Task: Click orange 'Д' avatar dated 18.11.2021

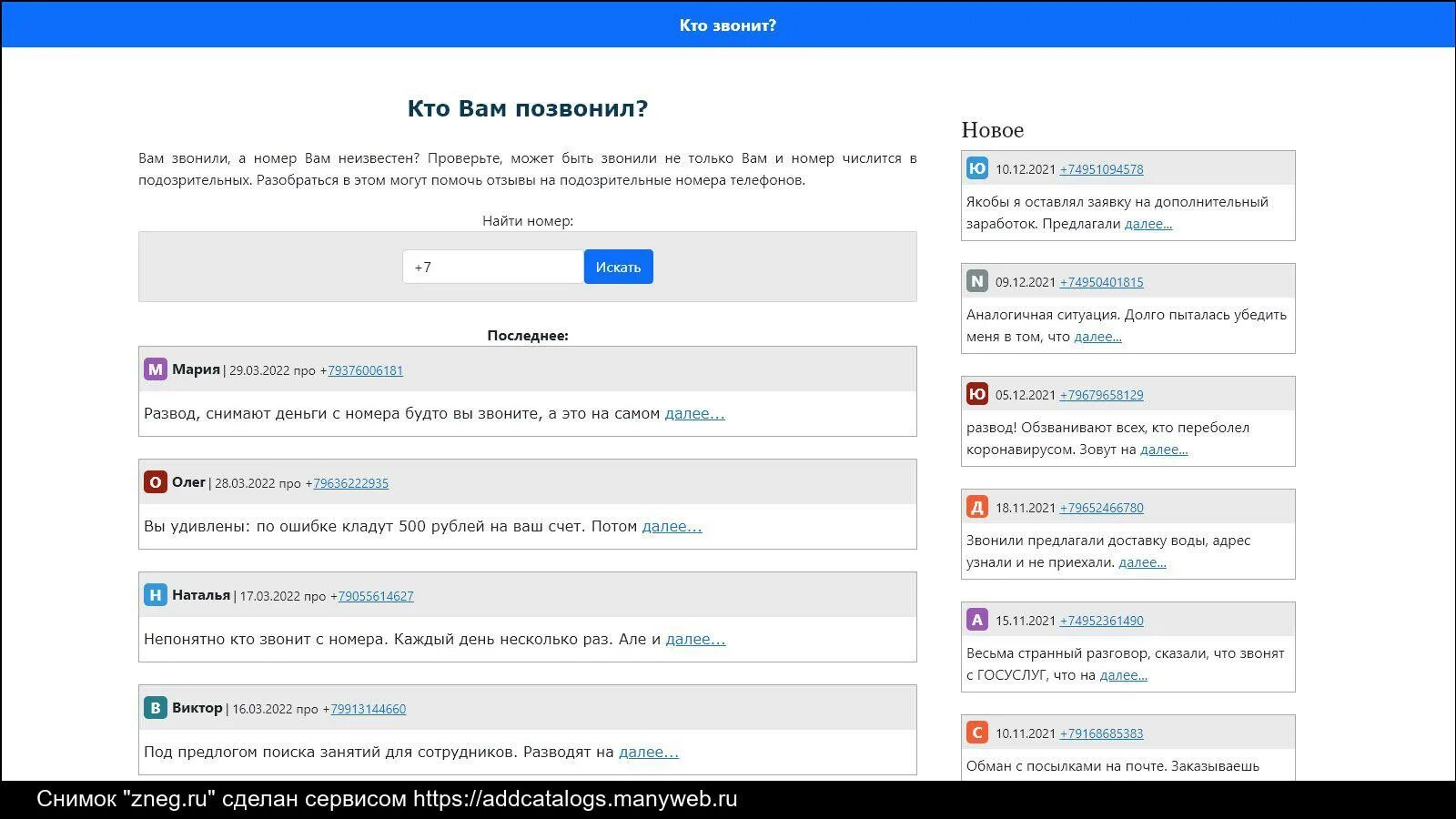Action: 977,507
